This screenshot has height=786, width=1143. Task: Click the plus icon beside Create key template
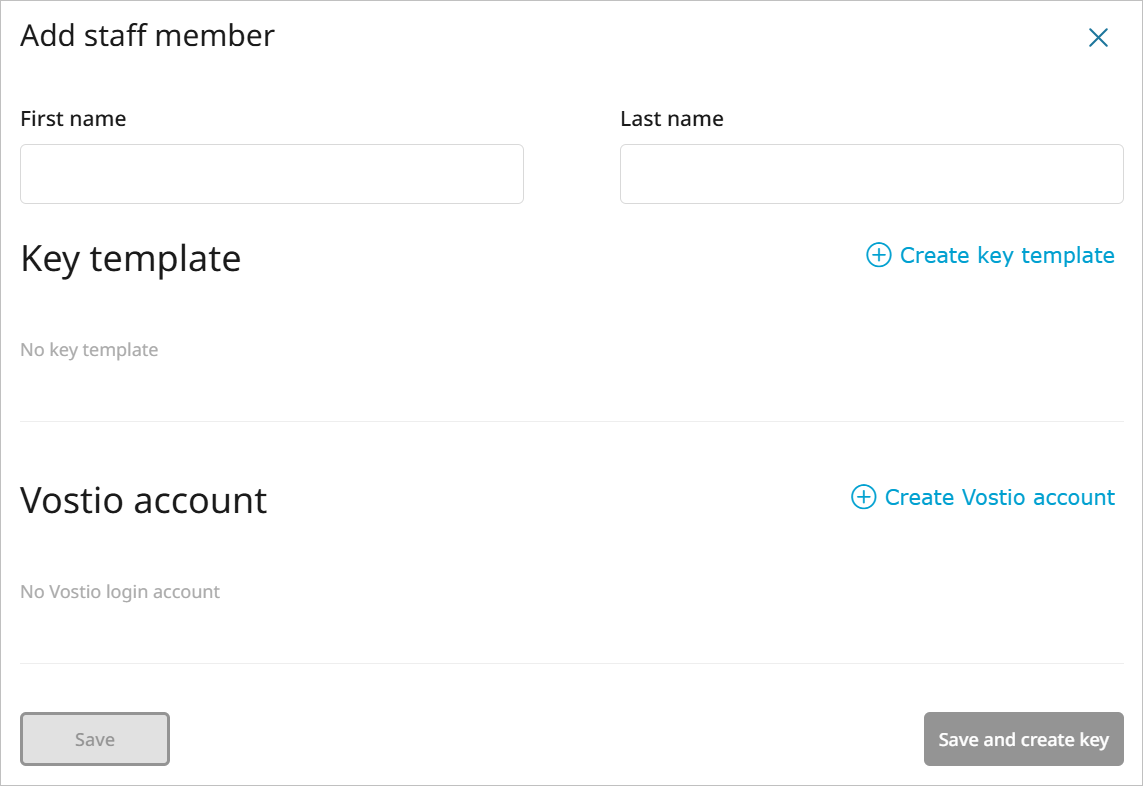pos(878,255)
